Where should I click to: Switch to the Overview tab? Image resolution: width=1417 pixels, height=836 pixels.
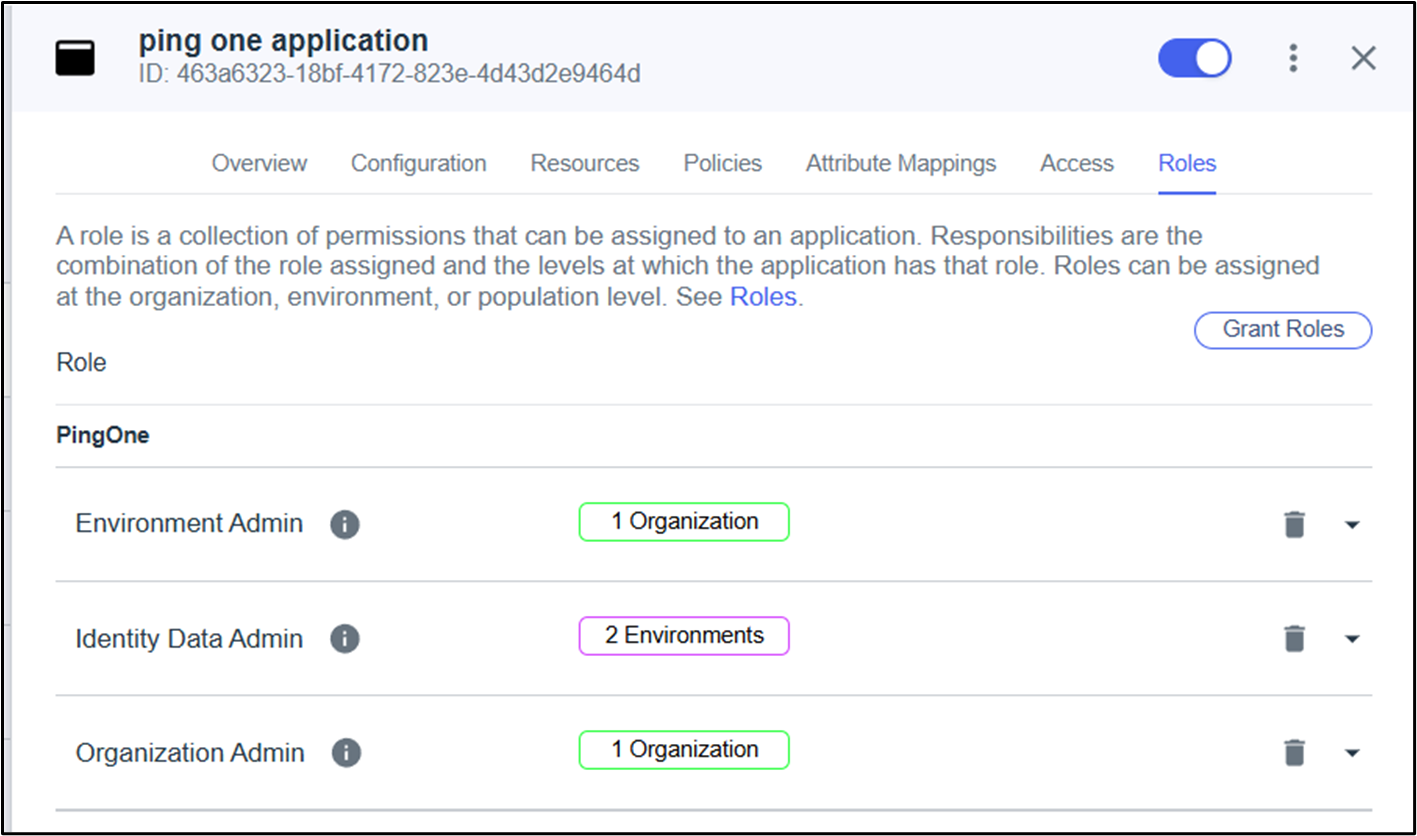pyautogui.click(x=259, y=163)
